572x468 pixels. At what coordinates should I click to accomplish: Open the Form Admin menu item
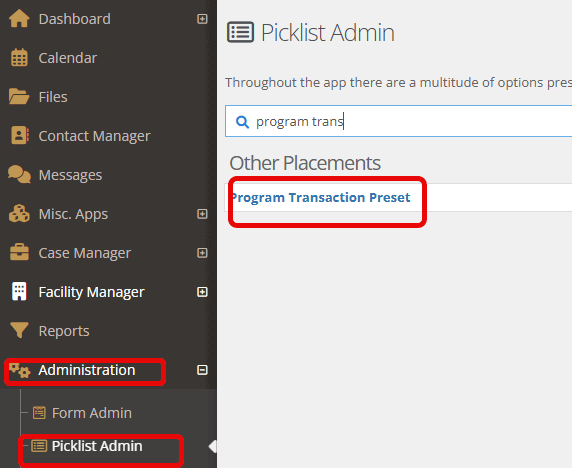(82, 413)
